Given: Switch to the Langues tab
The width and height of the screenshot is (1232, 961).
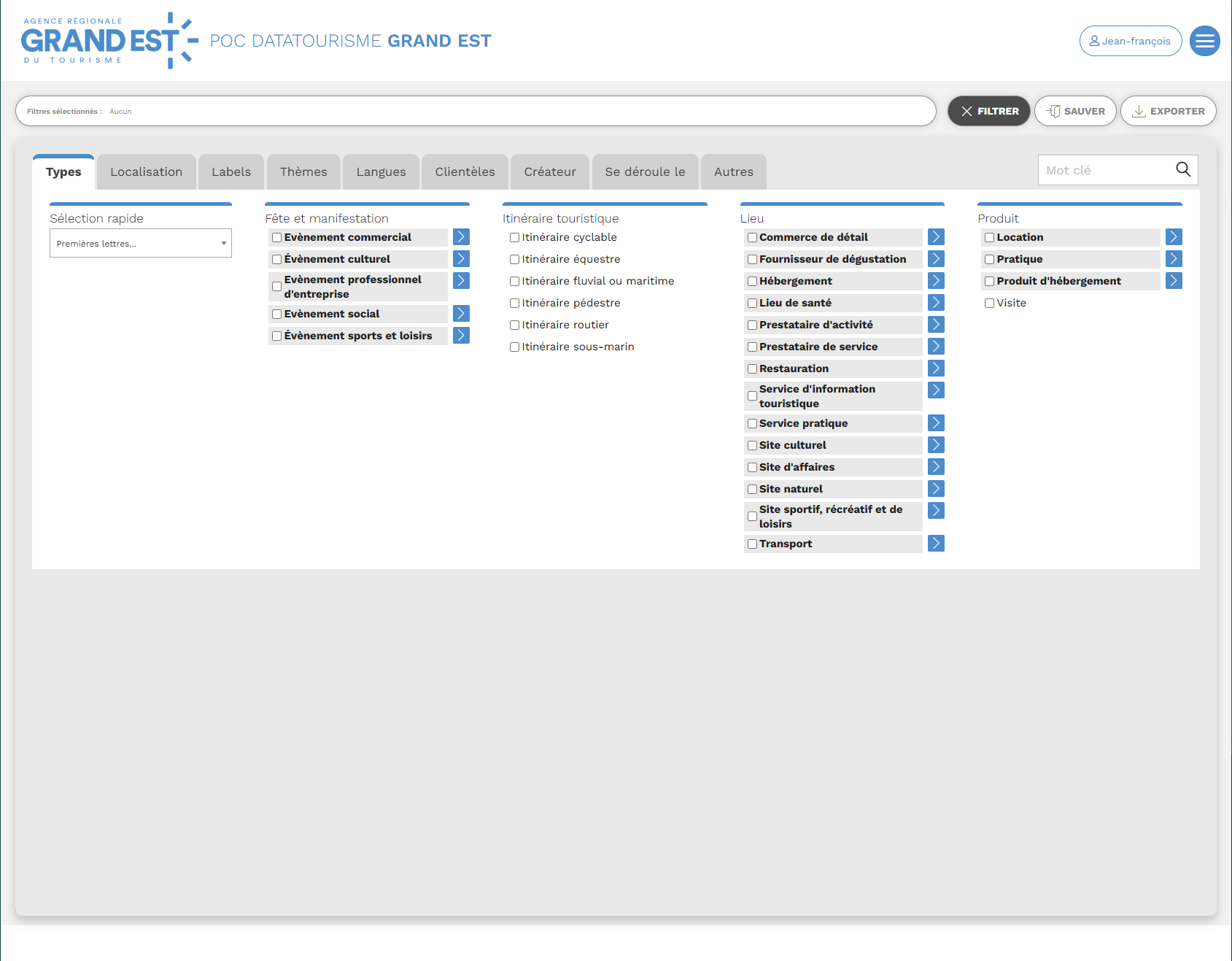Looking at the screenshot, I should (x=381, y=172).
